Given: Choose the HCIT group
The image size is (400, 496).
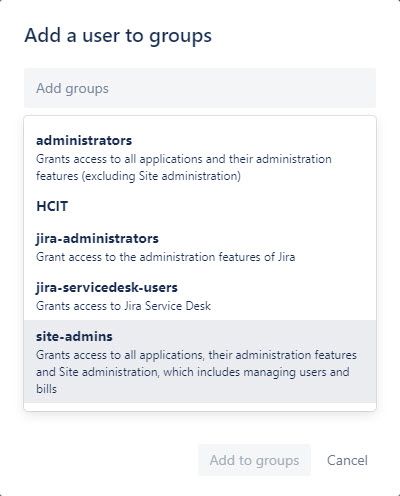Looking at the screenshot, I should coord(200,206).
